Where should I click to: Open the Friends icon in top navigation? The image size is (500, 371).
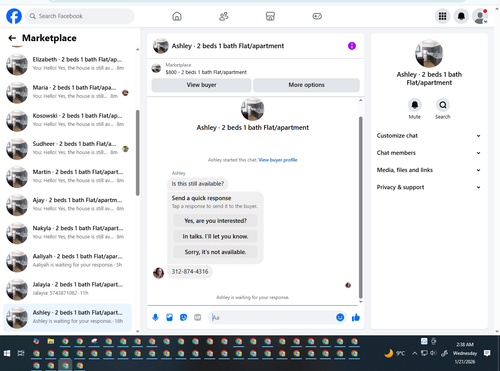pyautogui.click(x=224, y=16)
